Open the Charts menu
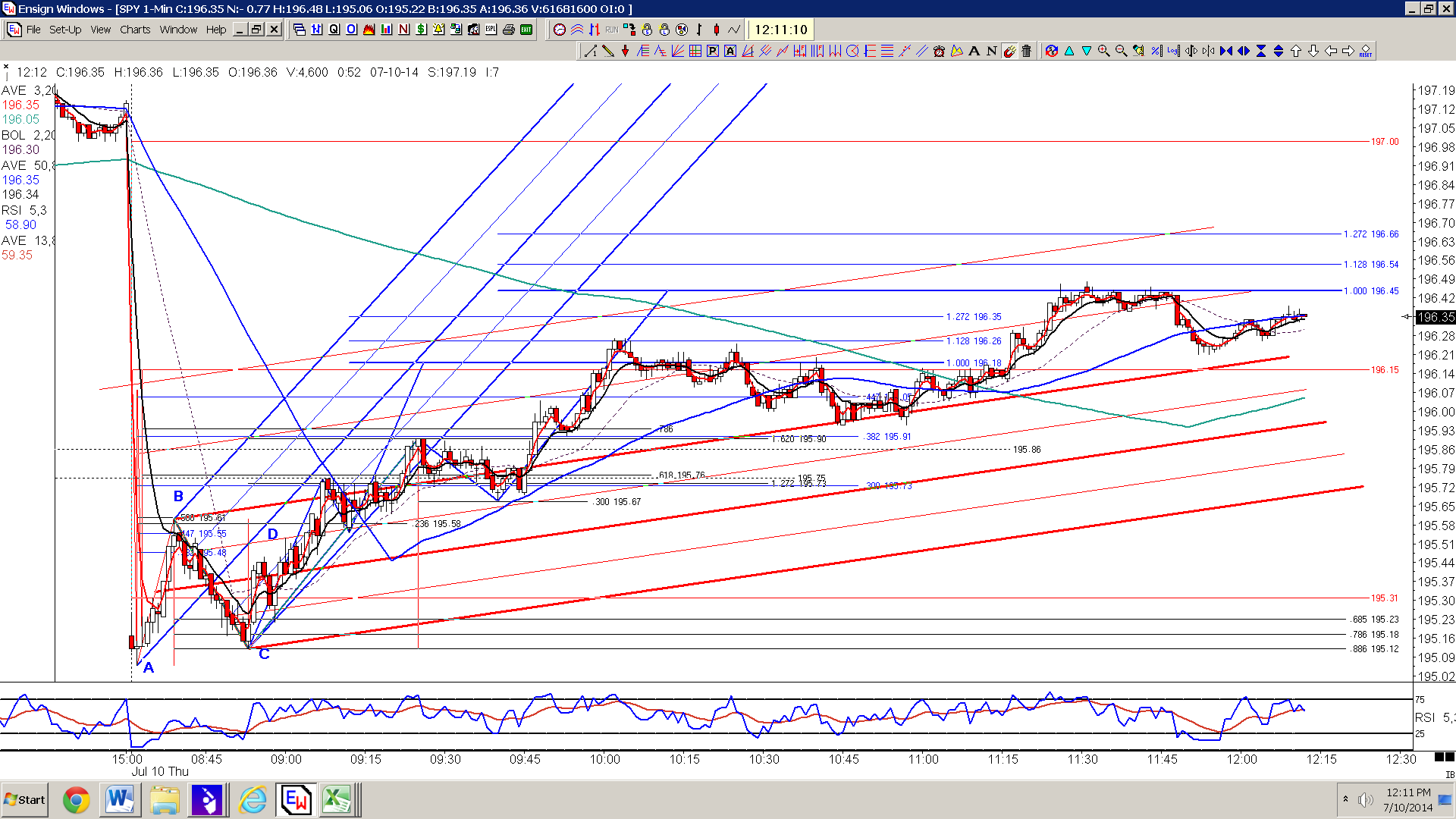 point(135,30)
